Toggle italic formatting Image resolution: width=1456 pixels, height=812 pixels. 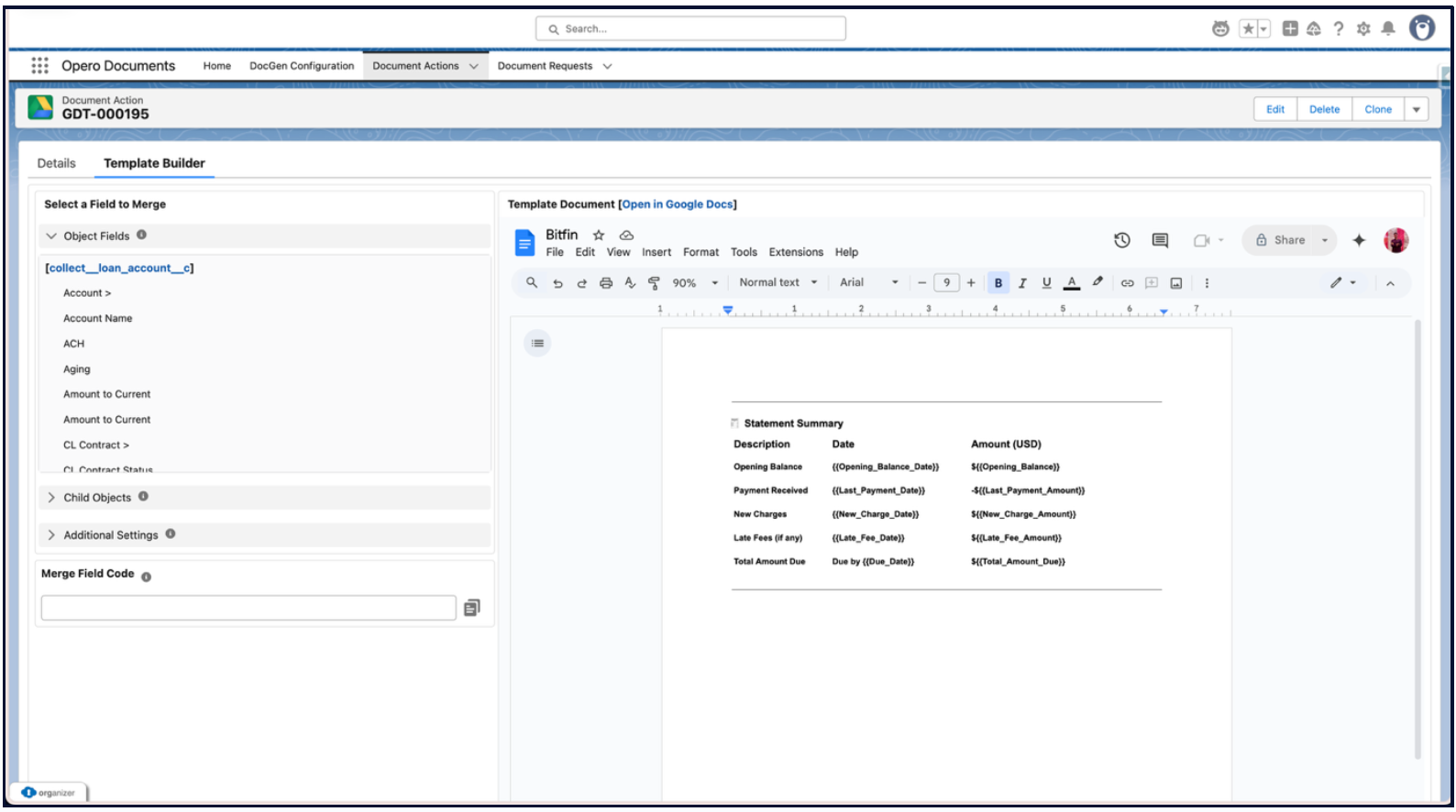(x=1022, y=283)
